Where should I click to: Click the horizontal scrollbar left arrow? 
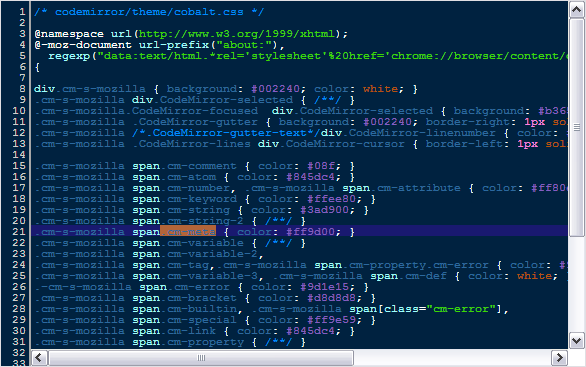pyautogui.click(x=39, y=358)
